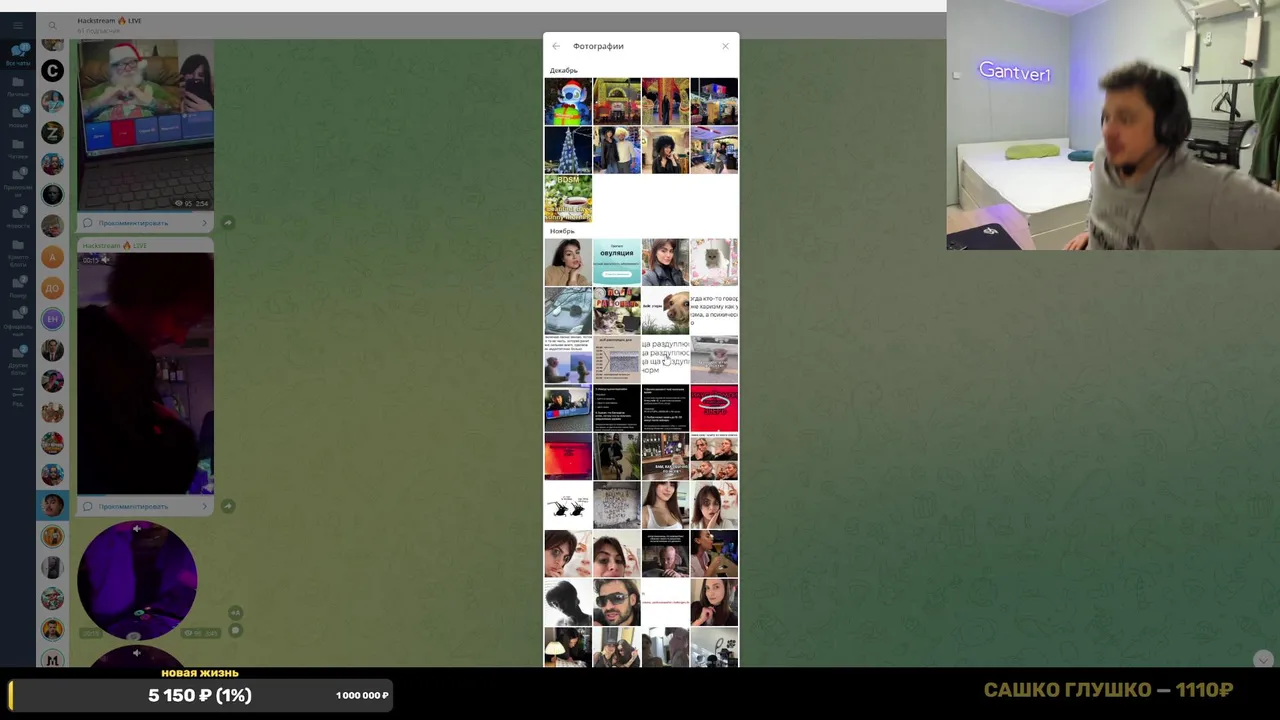Open the couple in fur hats photo
Viewport: 1280px width, 720px height.
617,150
